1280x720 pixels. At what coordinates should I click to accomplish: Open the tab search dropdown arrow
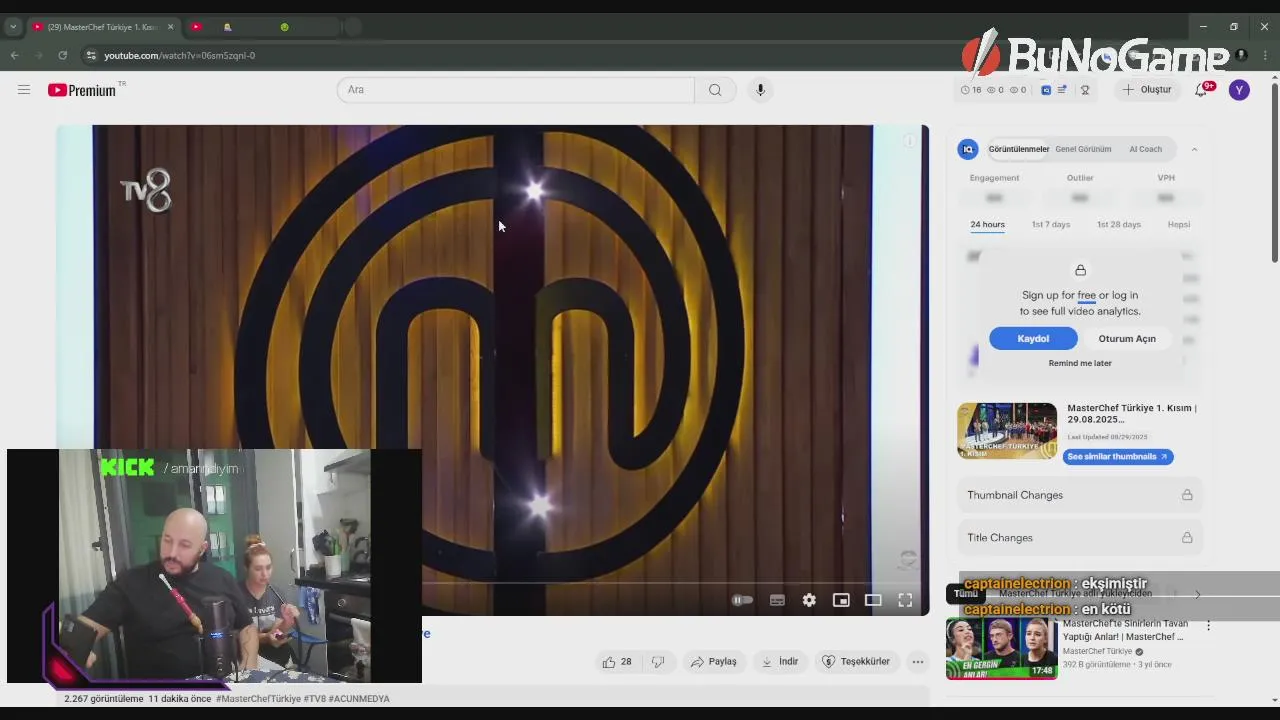[x=13, y=27]
